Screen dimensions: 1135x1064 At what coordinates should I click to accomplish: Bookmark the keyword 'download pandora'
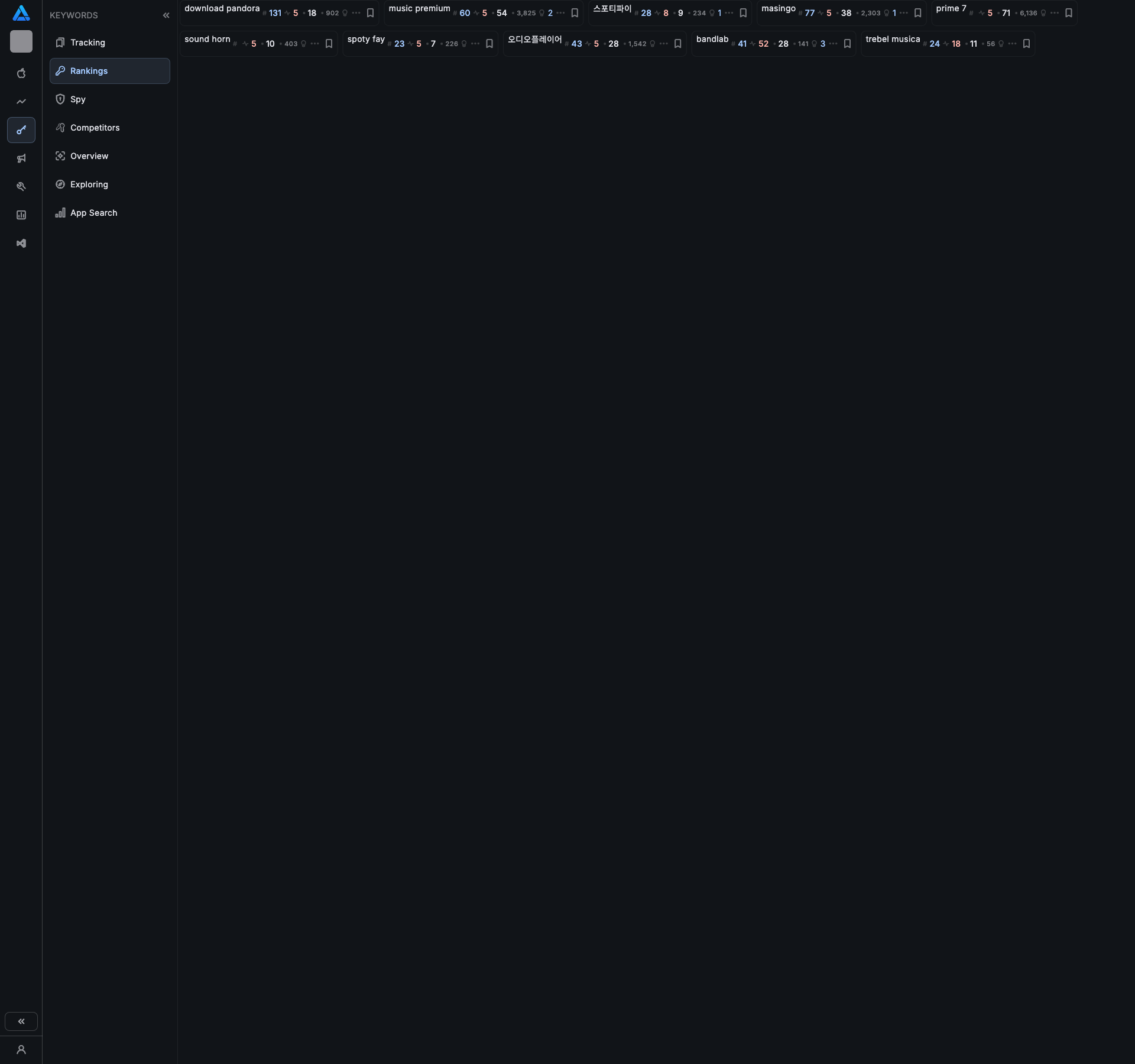tap(371, 12)
